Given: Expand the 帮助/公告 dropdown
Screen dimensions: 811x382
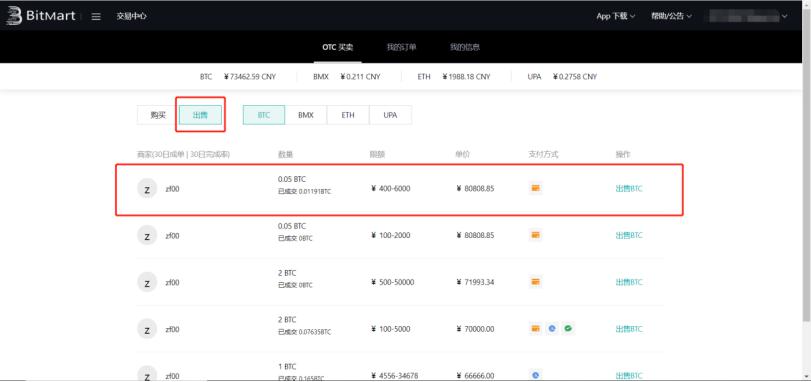Looking at the screenshot, I should (671, 16).
